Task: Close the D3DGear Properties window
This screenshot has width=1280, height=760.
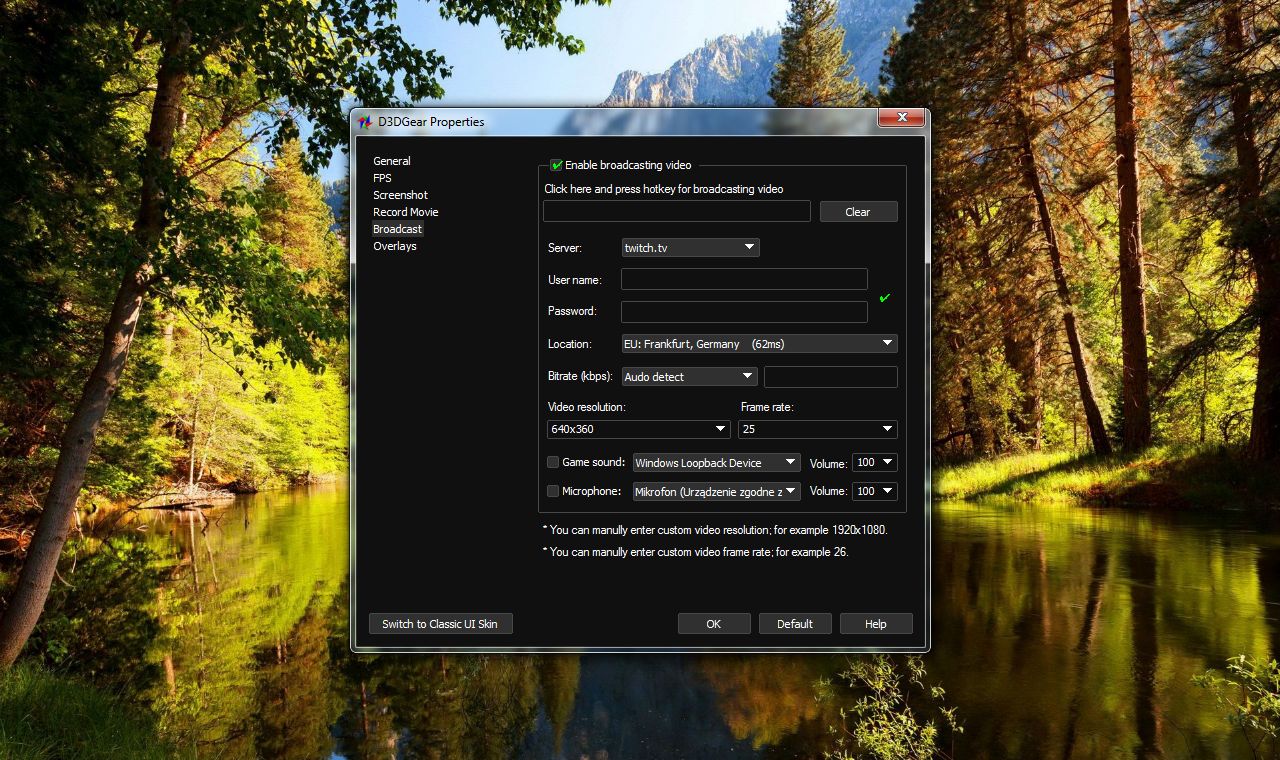Action: 901,118
